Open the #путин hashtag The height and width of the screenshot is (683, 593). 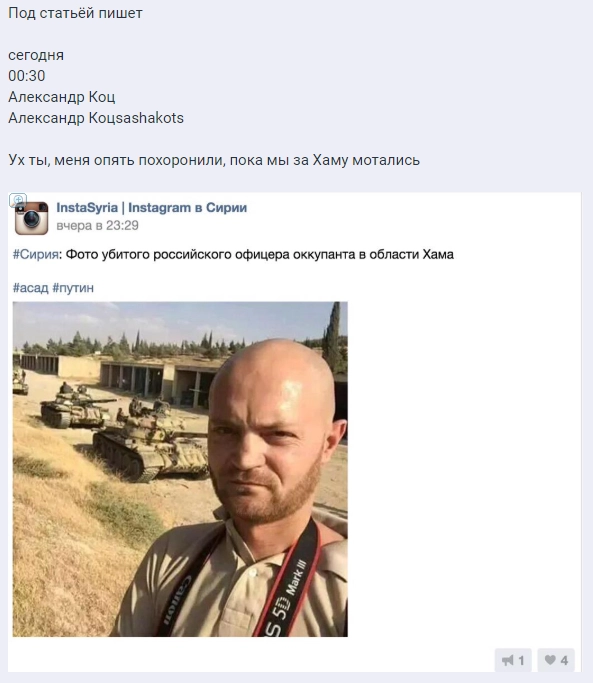click(x=73, y=288)
